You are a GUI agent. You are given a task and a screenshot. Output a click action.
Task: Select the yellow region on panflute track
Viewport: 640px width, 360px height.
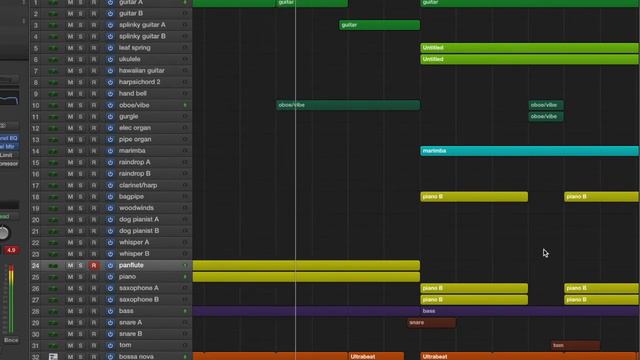(306, 265)
